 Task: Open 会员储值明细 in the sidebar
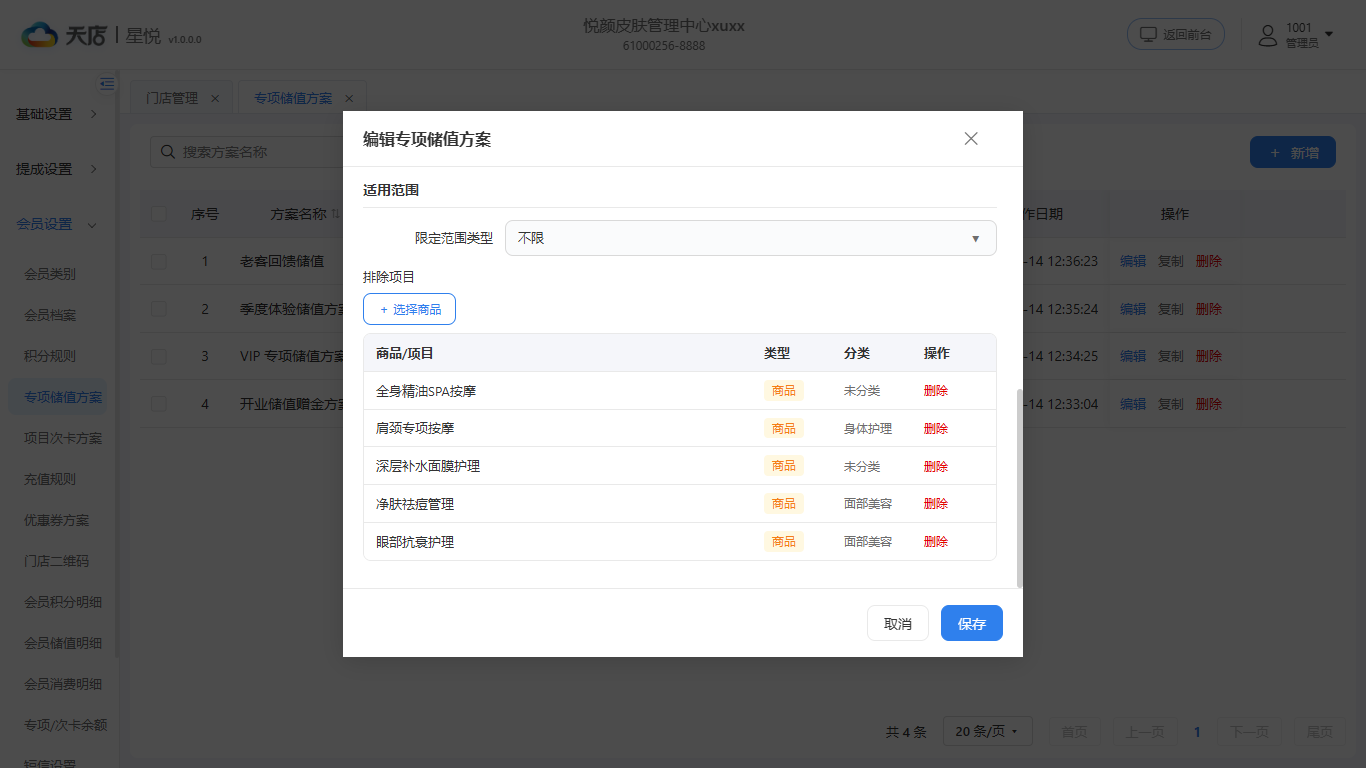click(x=63, y=643)
